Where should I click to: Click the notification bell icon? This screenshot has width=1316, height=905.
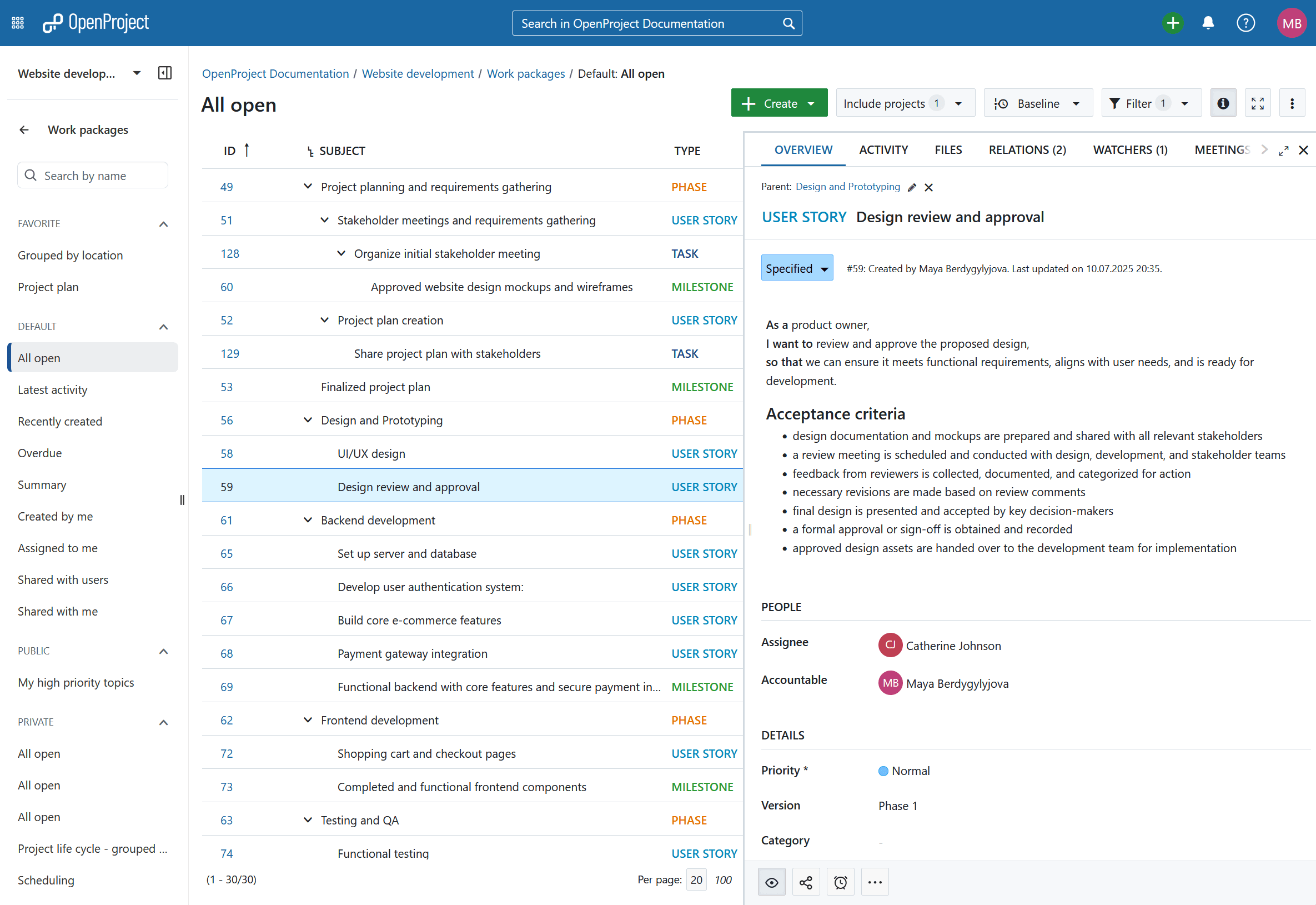pyautogui.click(x=1208, y=23)
